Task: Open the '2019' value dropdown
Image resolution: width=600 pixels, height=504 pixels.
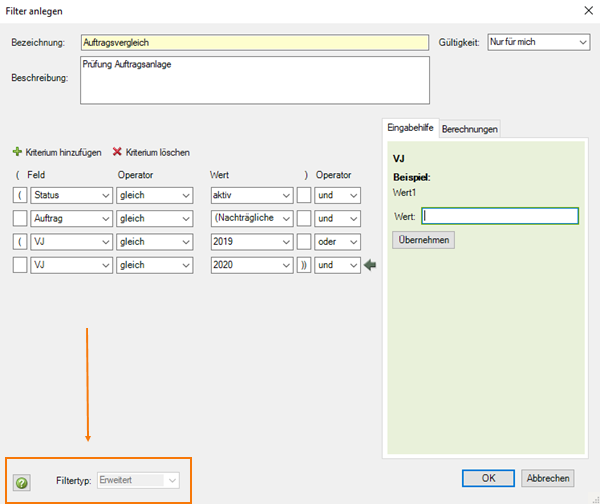Action: pos(252,242)
